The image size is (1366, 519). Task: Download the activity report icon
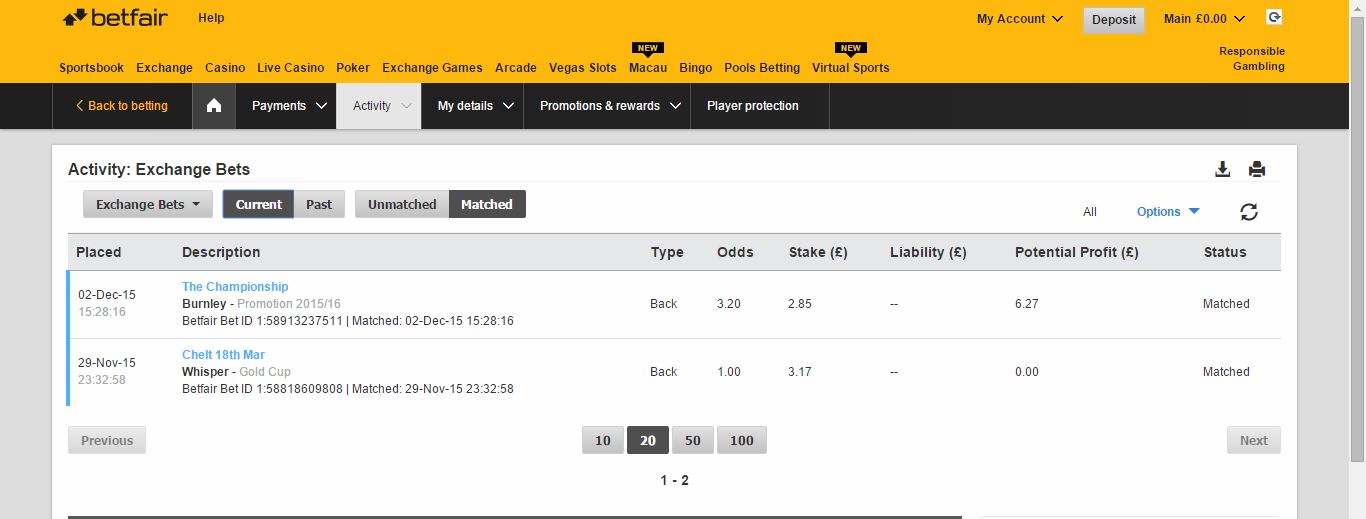[x=1222, y=169]
